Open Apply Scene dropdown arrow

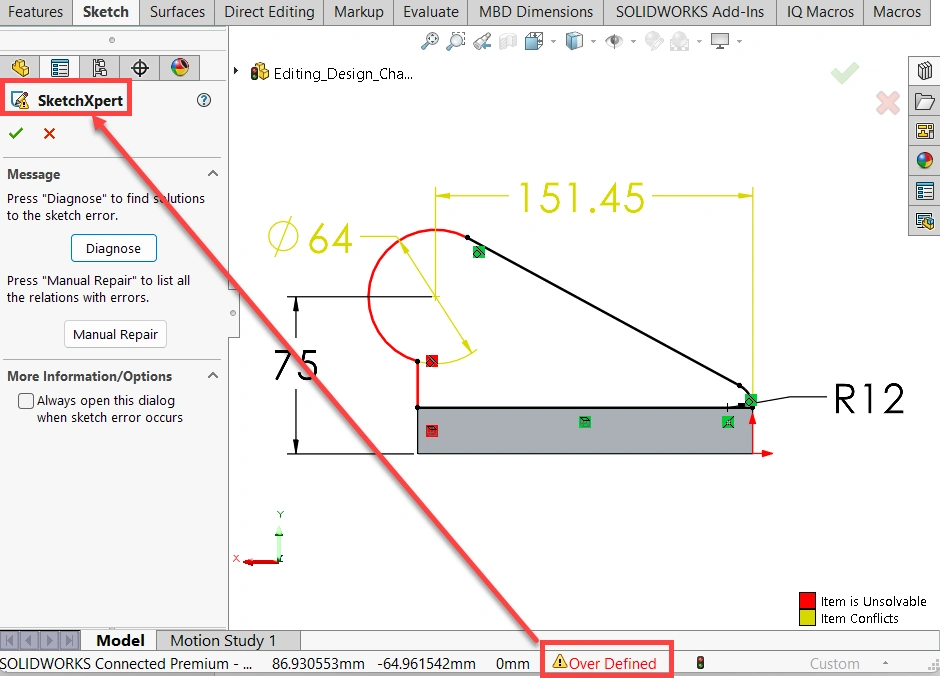[x=699, y=41]
